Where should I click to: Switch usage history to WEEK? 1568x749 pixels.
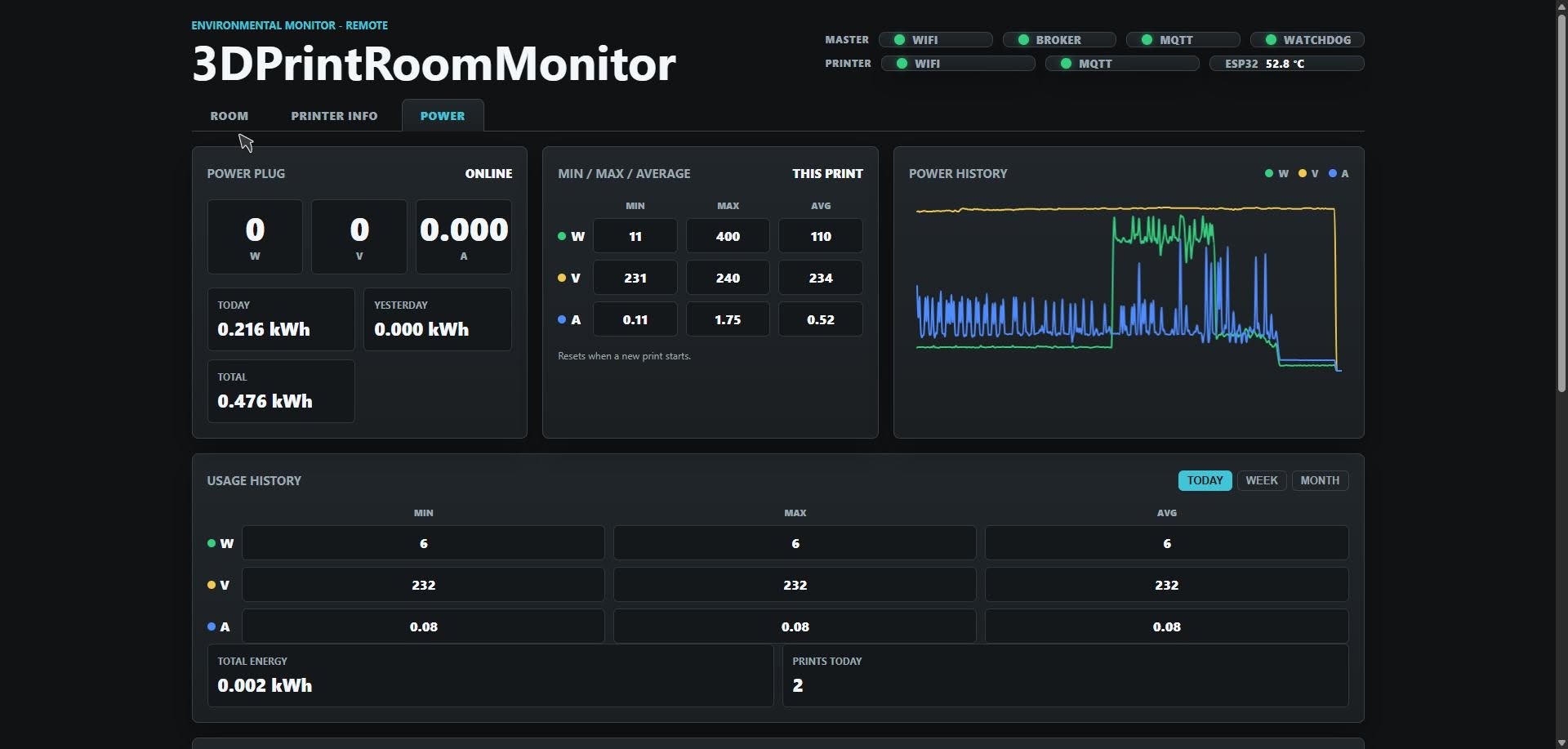1262,480
